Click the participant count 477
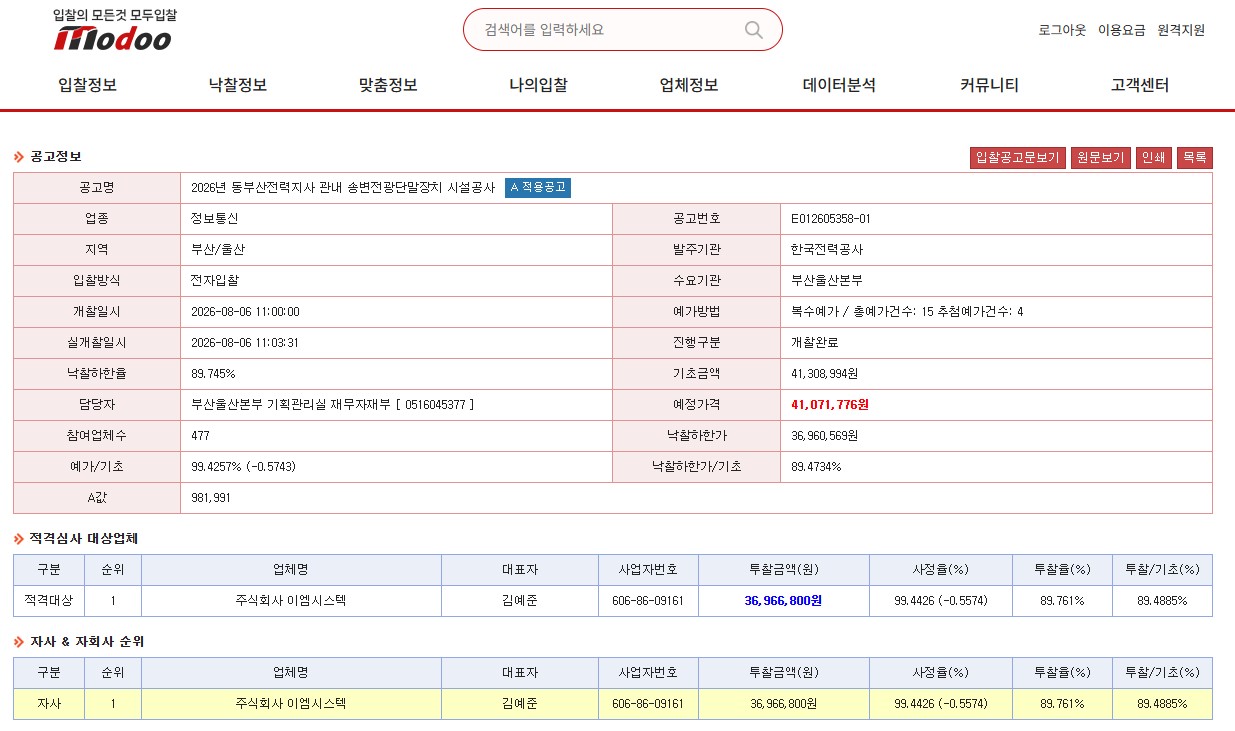Viewport: 1235px width, 731px height. 200,436
